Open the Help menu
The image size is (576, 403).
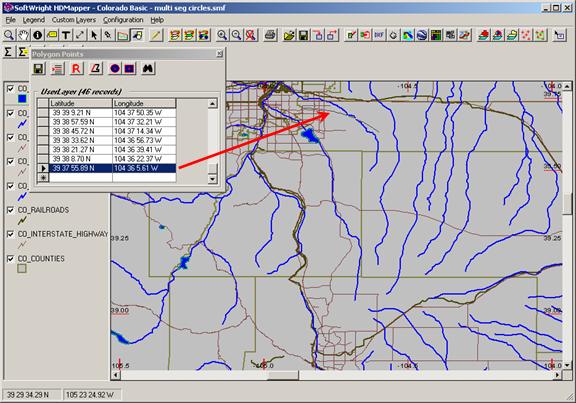pyautogui.click(x=157, y=20)
